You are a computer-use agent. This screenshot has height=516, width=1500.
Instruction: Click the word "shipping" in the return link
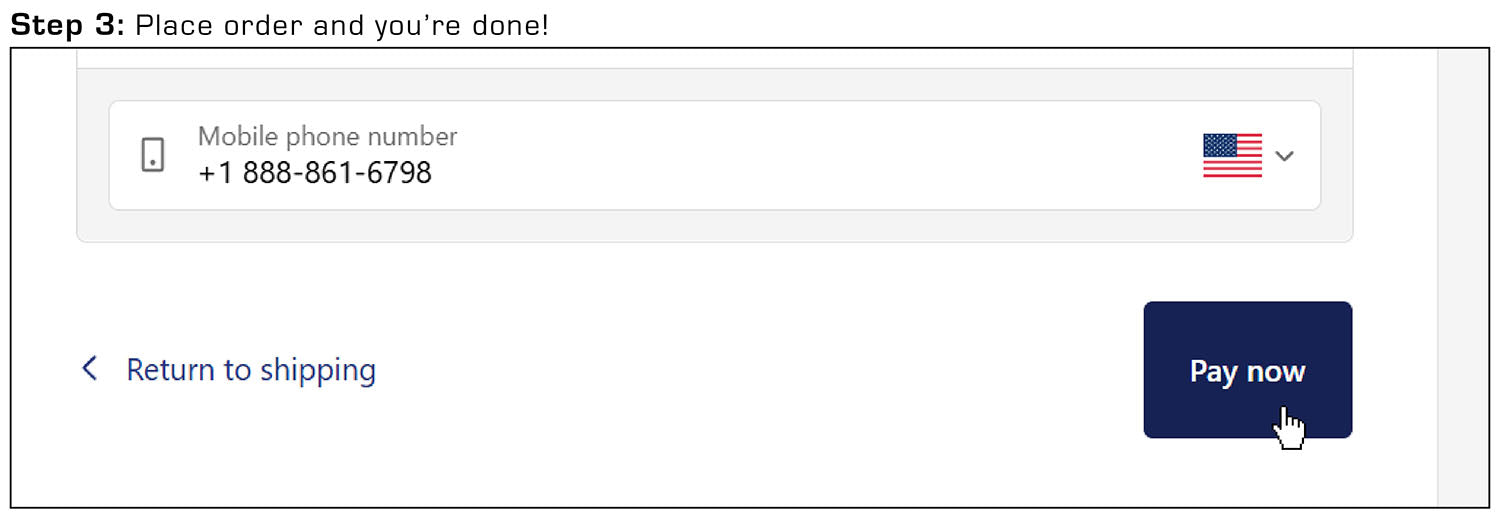coord(317,371)
